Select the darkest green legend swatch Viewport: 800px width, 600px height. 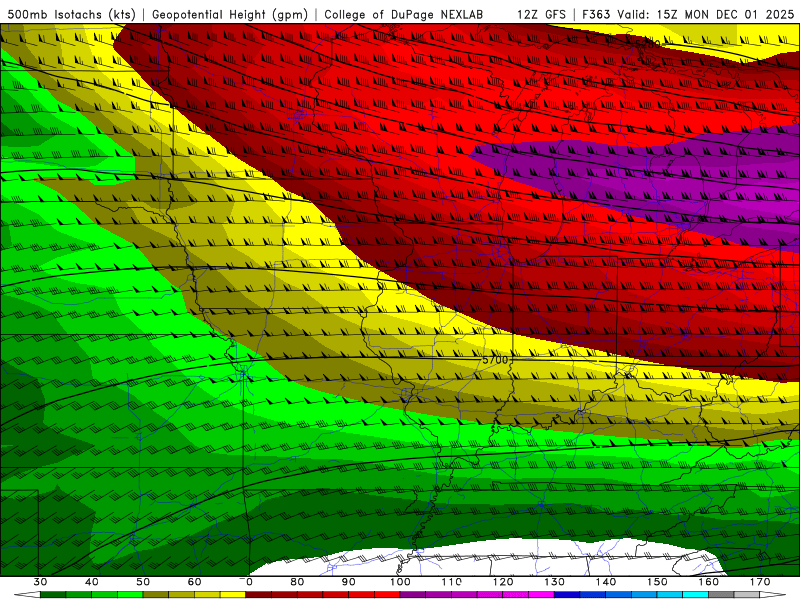(x=53, y=595)
